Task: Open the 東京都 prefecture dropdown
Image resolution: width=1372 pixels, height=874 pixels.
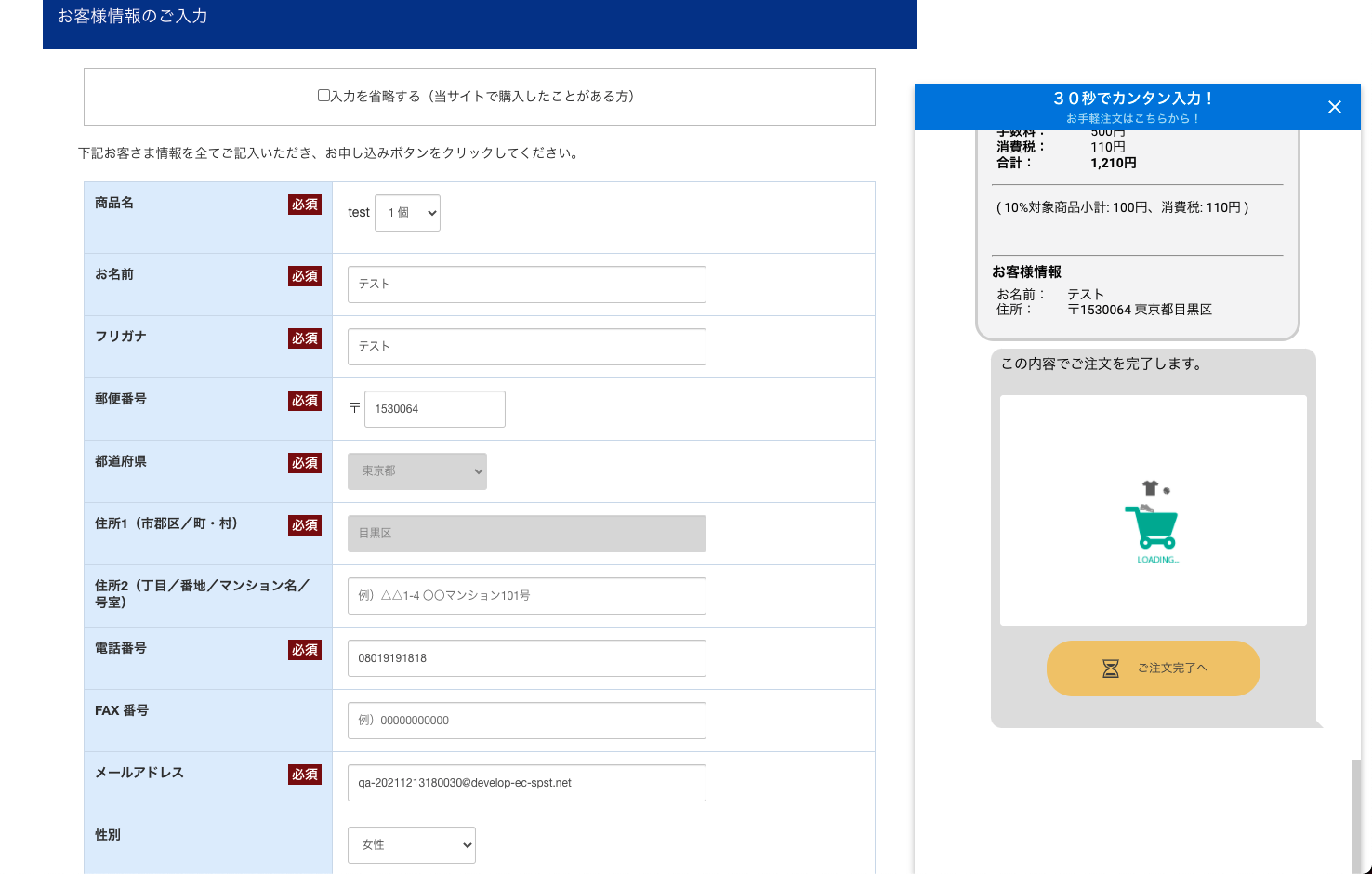Action: pos(417,471)
